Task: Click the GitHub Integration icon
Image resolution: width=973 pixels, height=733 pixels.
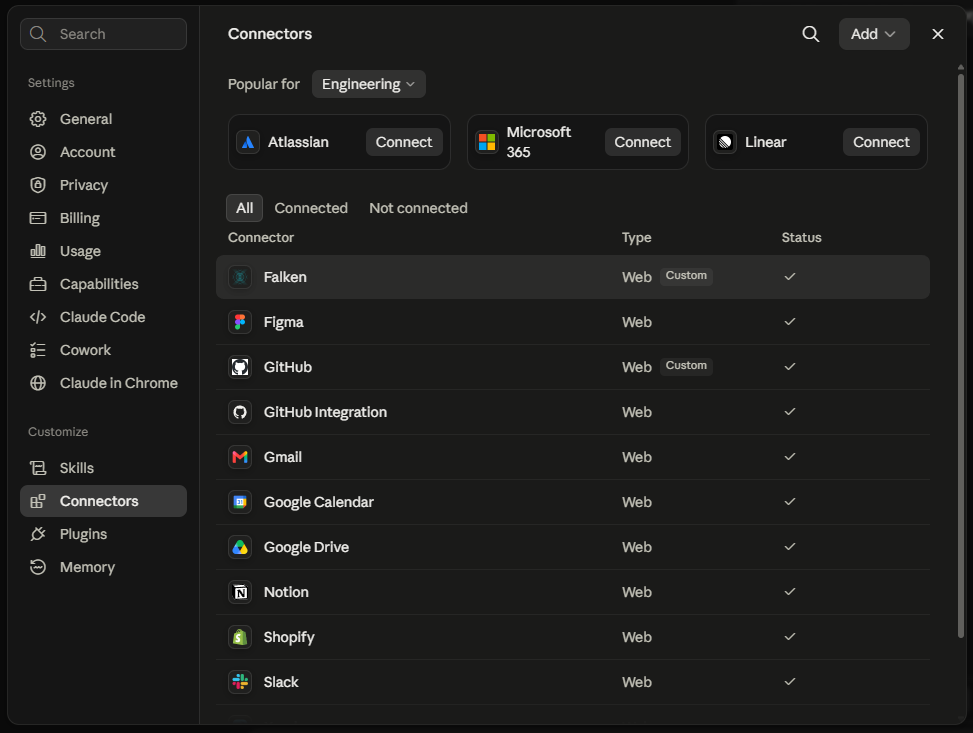Action: click(x=240, y=412)
